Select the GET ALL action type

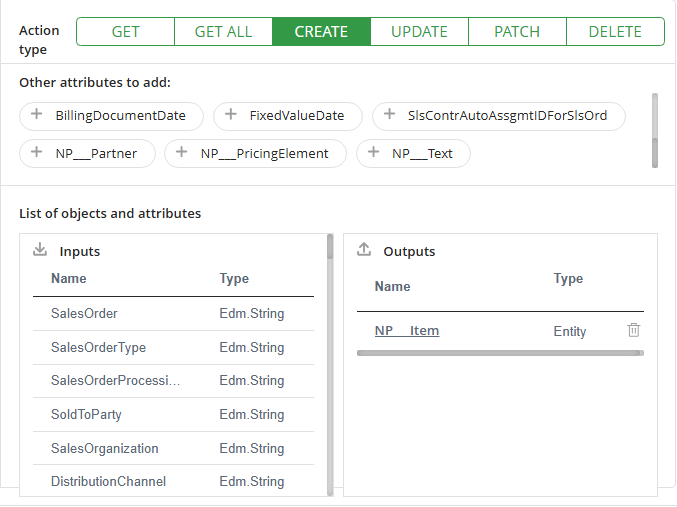point(223,32)
